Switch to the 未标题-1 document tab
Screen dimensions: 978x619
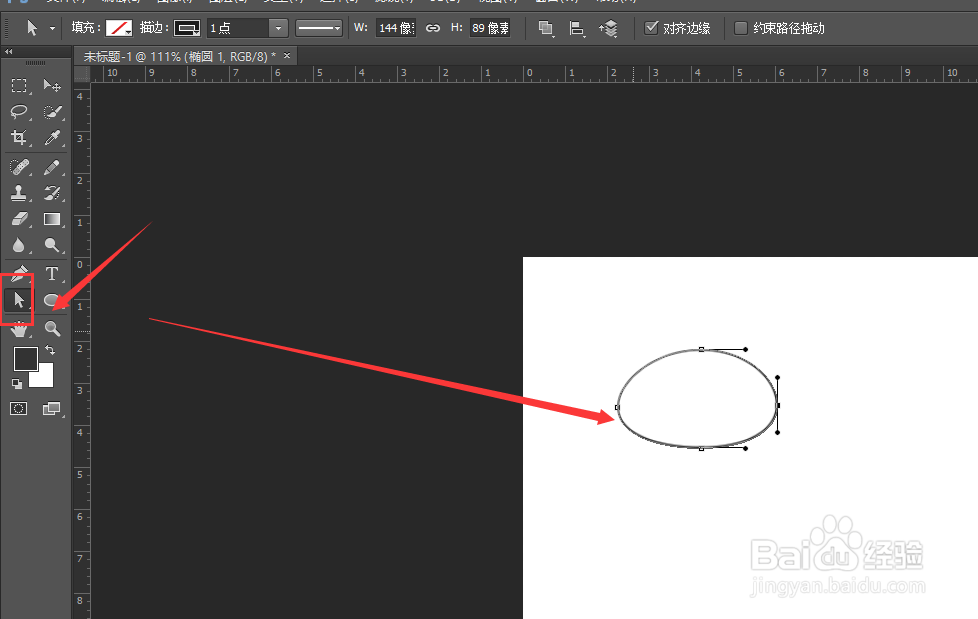pyautogui.click(x=180, y=56)
